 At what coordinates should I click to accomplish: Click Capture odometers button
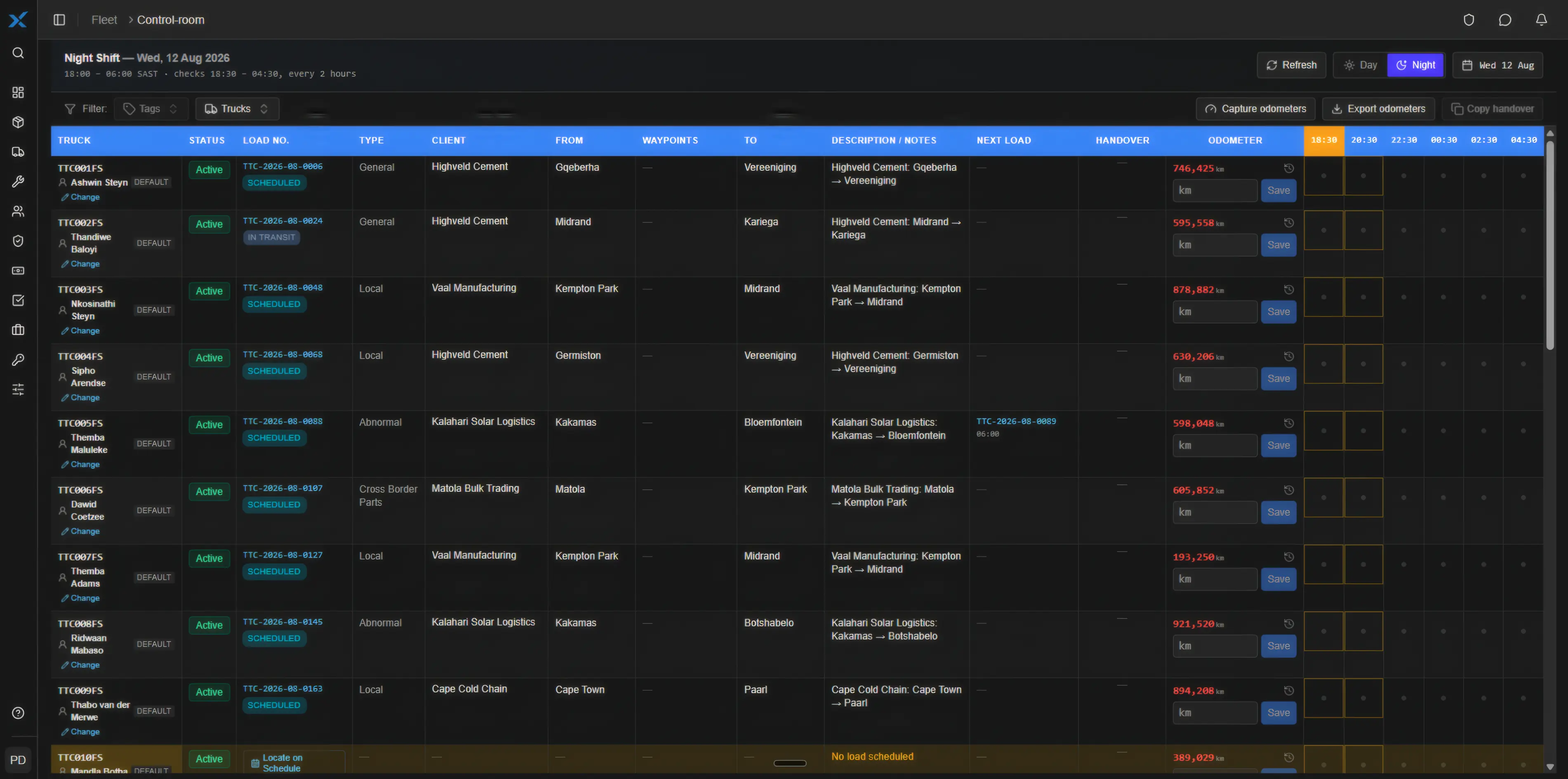(x=1255, y=109)
